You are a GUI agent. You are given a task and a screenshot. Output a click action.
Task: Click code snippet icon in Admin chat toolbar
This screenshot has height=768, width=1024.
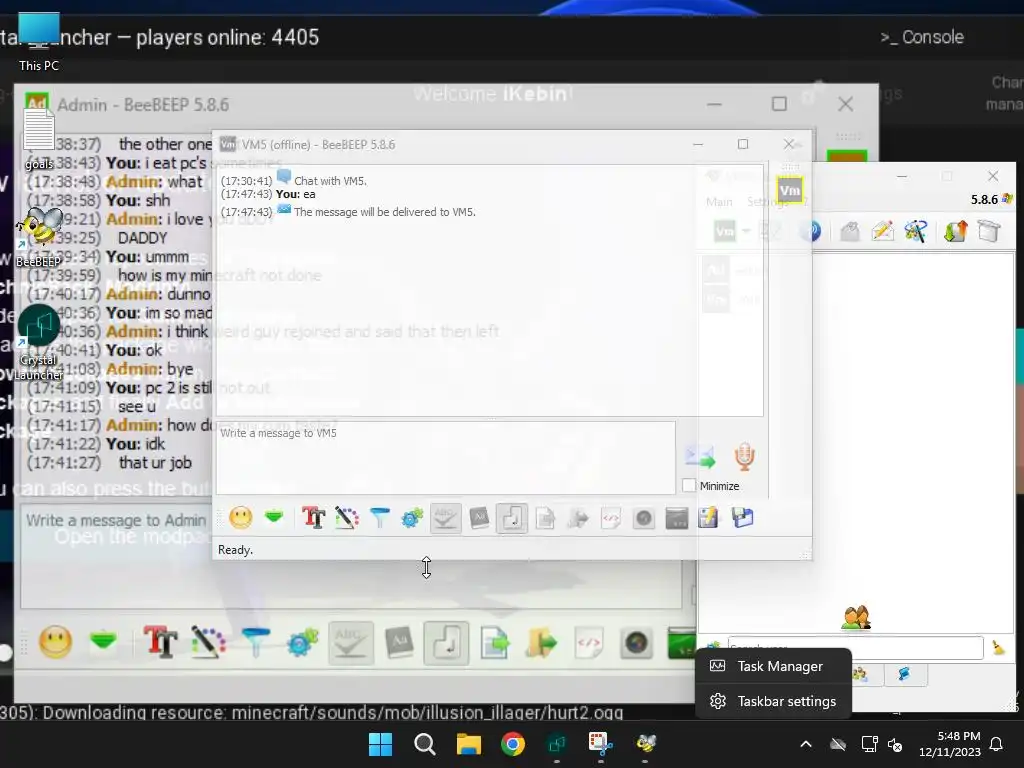589,643
